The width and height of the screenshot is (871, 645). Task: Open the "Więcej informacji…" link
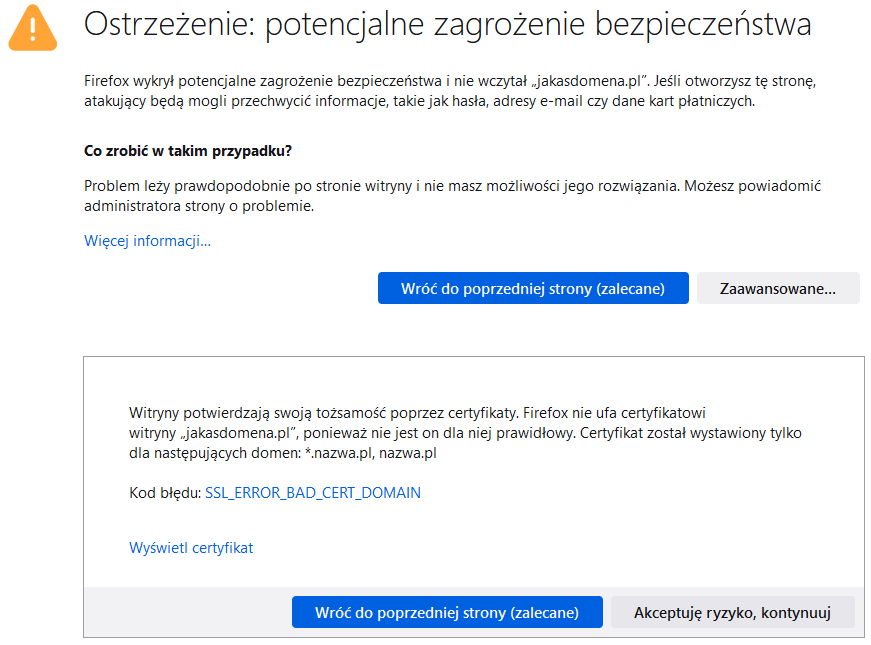pyautogui.click(x=147, y=241)
